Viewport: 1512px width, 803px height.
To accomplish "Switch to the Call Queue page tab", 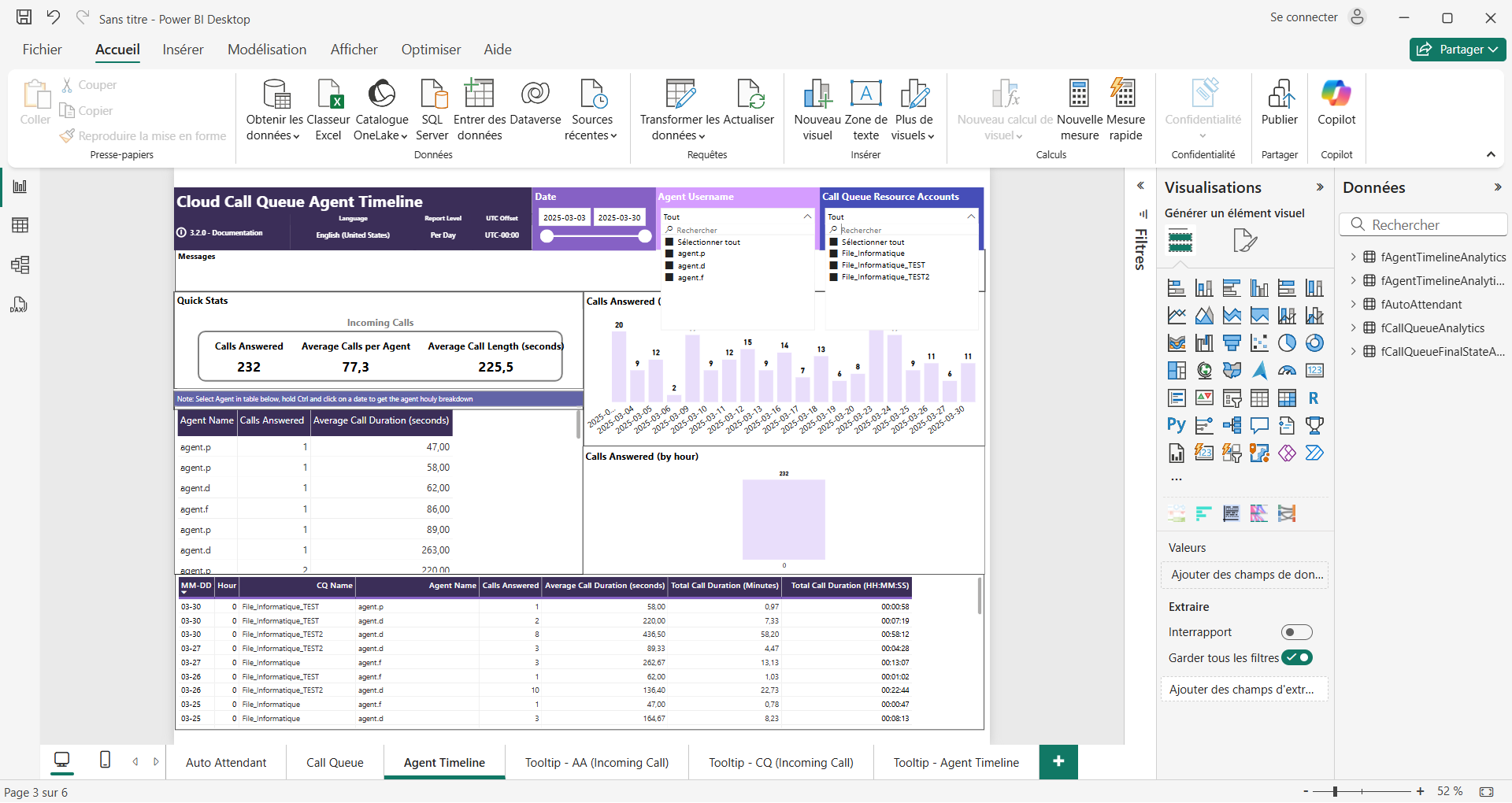I will tap(335, 762).
